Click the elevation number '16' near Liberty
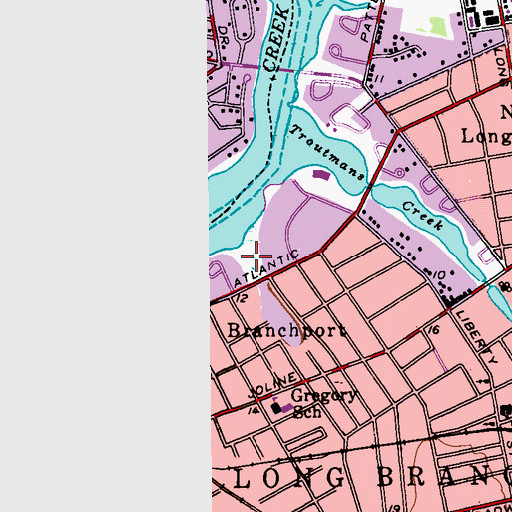 (x=433, y=330)
